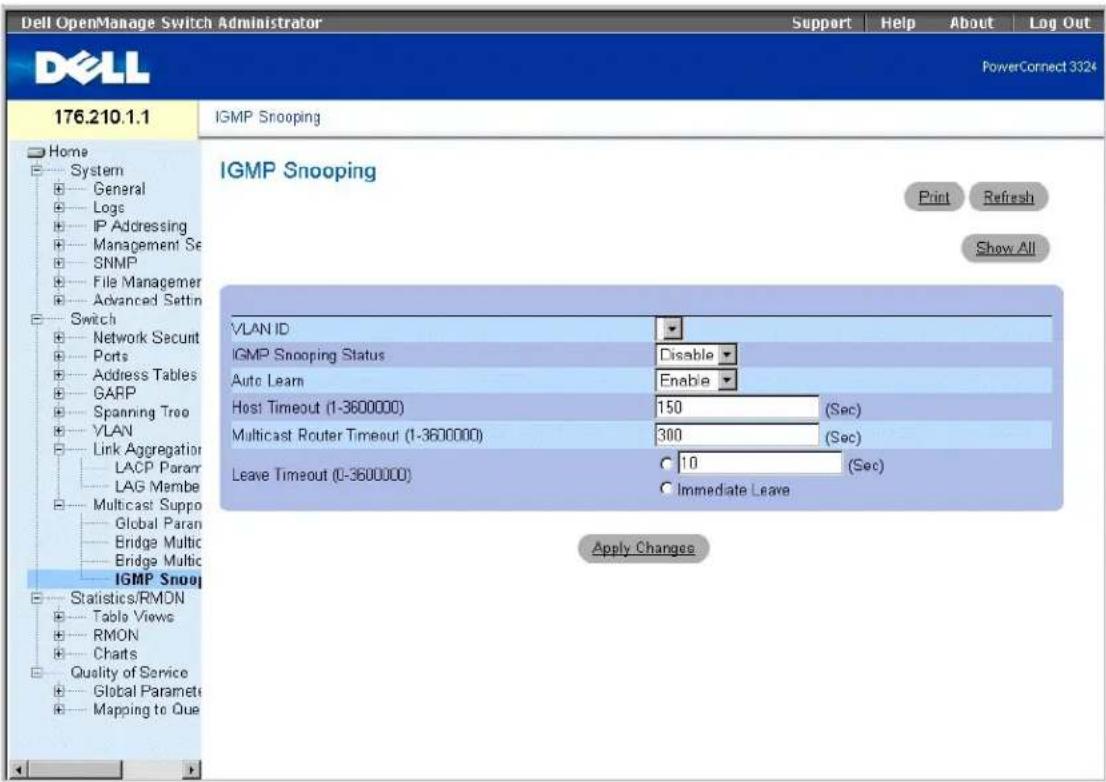Screen dimensions: 1106x782
Task: Select the Table Views tree item
Action: click(133, 616)
